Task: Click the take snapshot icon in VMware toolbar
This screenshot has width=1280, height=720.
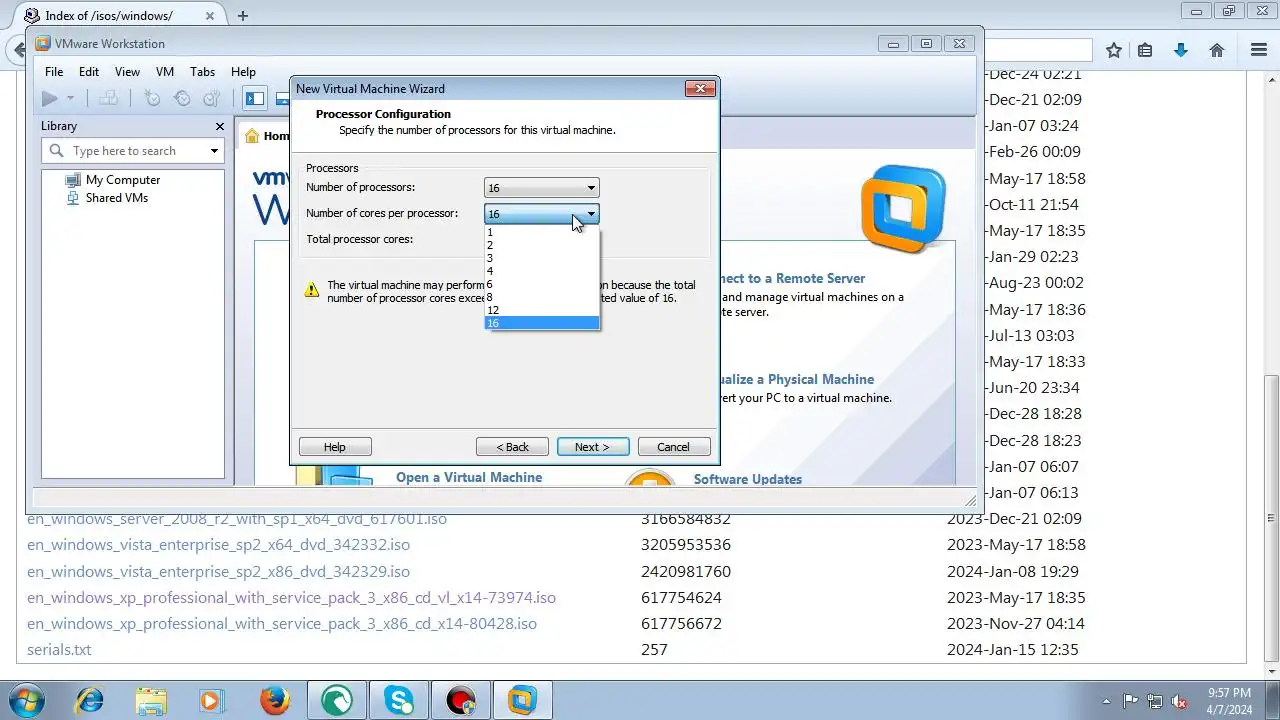Action: tap(152, 98)
